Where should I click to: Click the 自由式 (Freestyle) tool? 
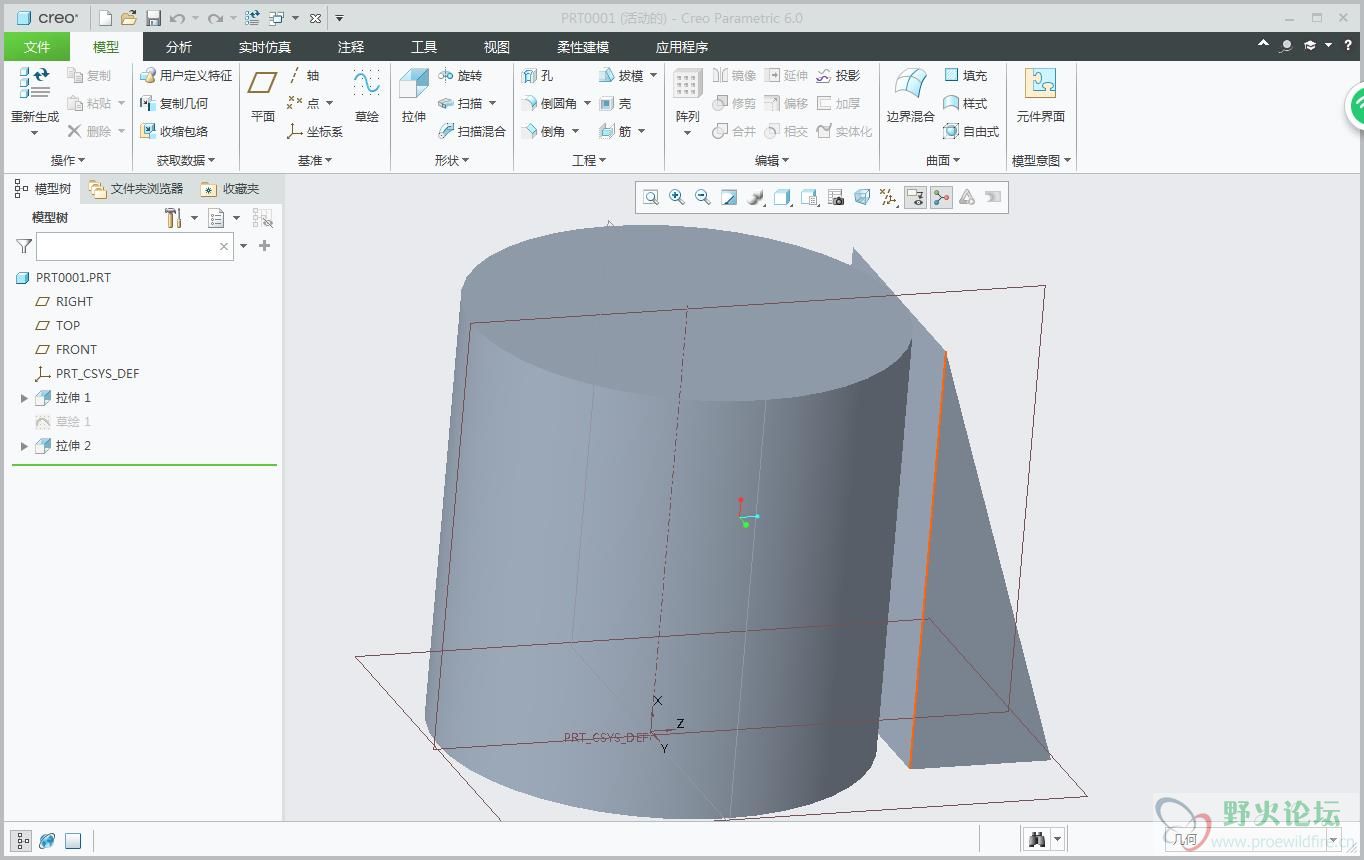pyautogui.click(x=971, y=131)
